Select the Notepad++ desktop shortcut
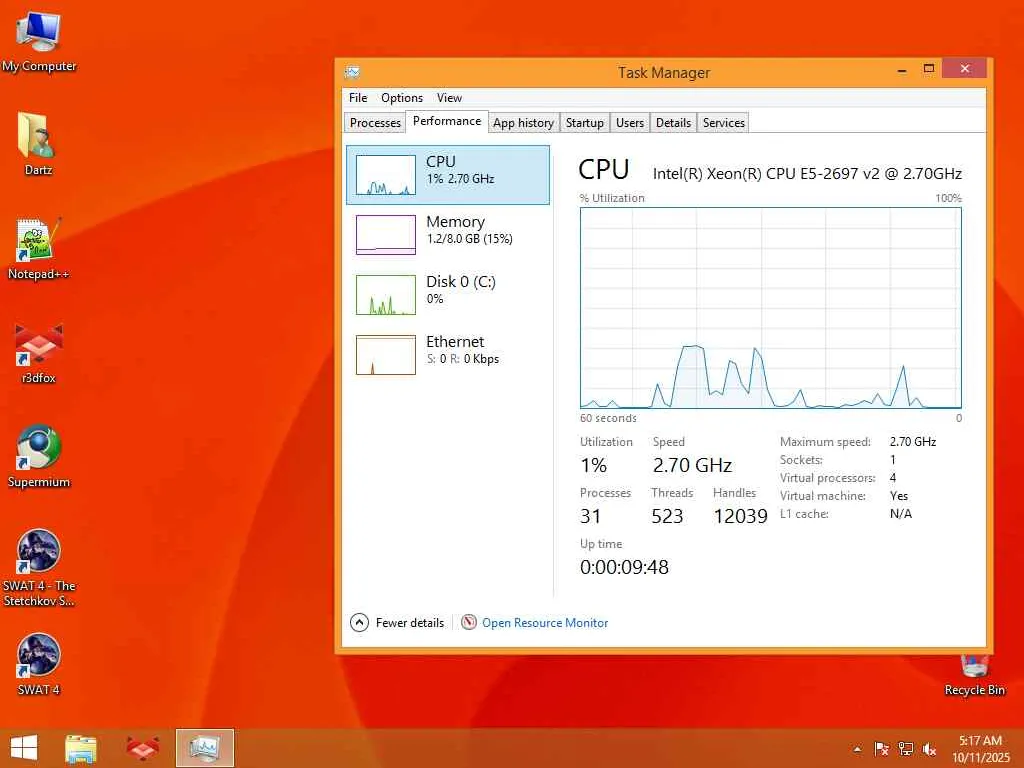 (x=38, y=248)
